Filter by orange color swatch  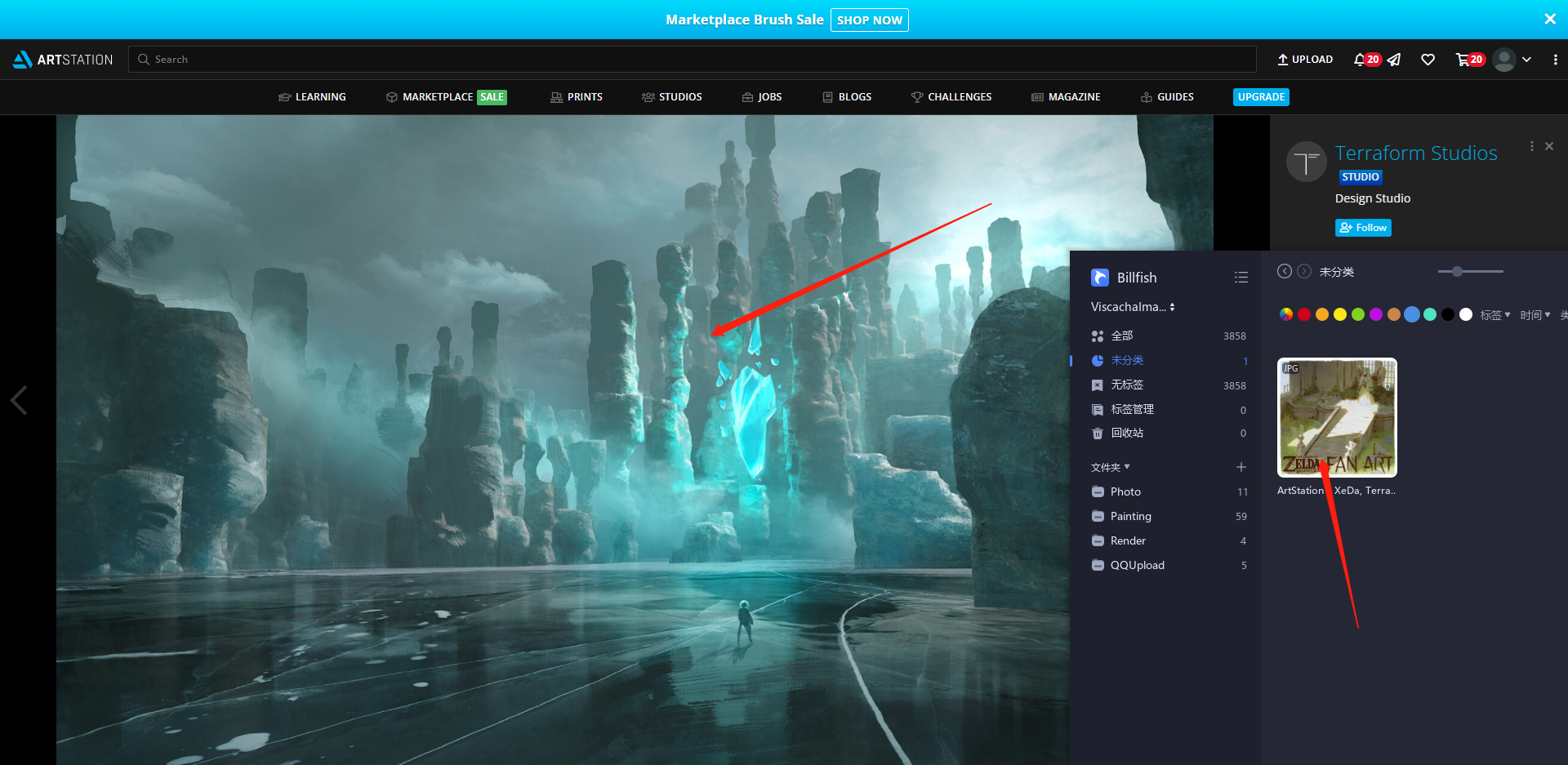(1322, 314)
